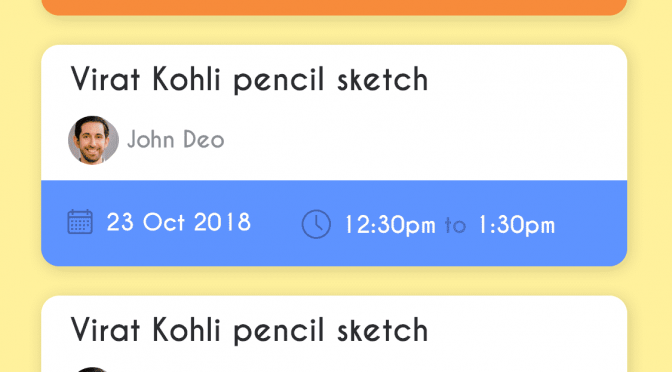Viewport: 672px width, 372px height.
Task: Click the word "sketch" in the first card title
Action: tap(383, 79)
